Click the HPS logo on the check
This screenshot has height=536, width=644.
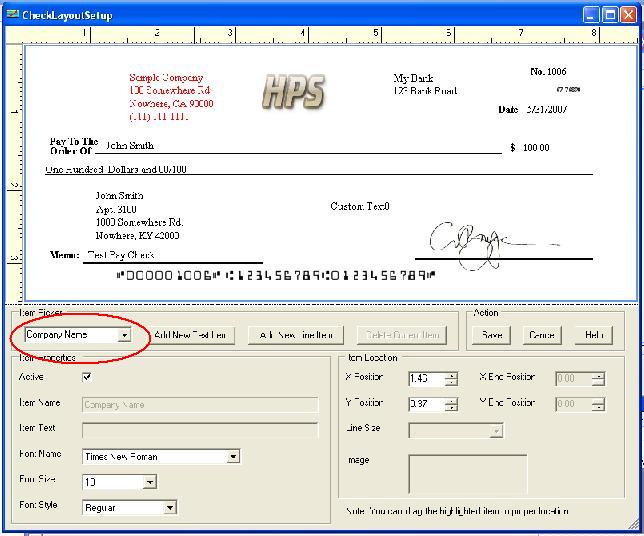click(293, 92)
